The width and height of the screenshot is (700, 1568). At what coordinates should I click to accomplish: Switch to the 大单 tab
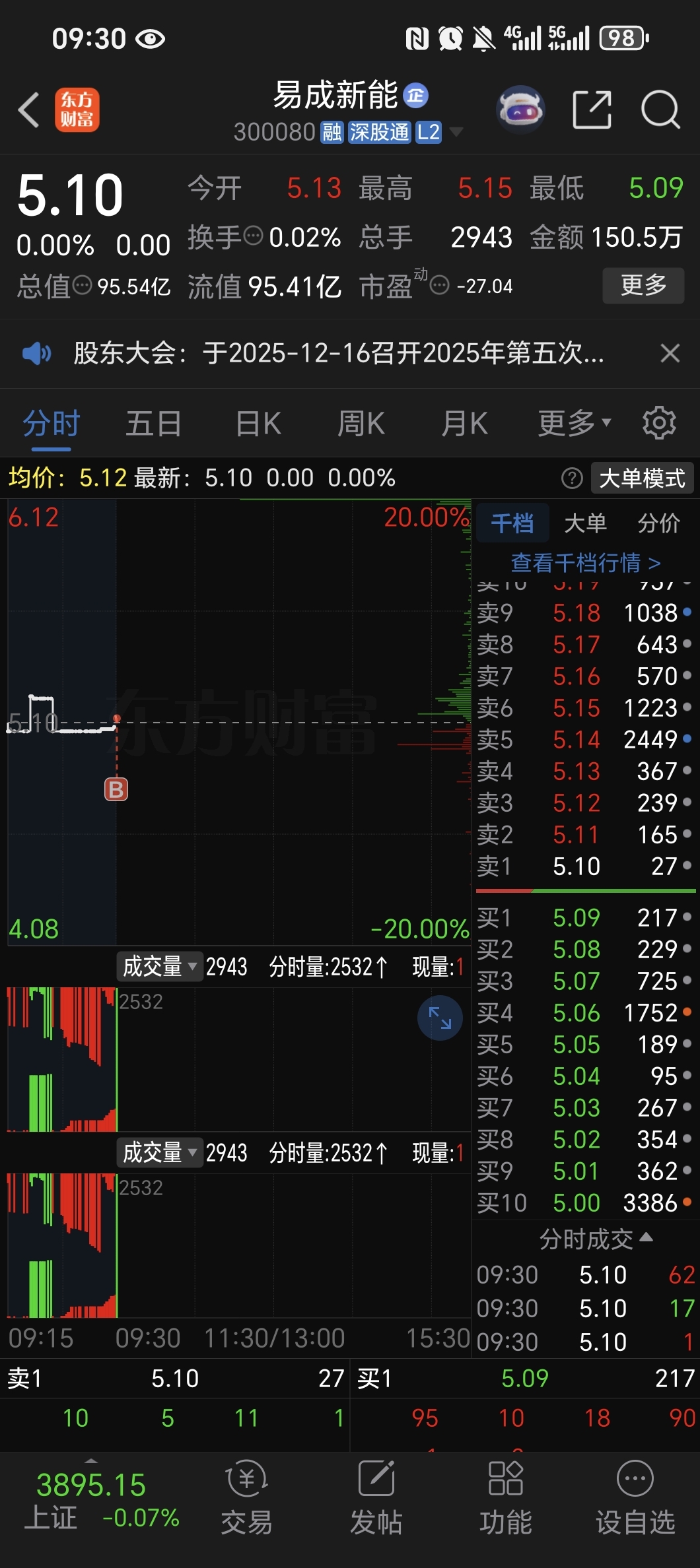coord(585,523)
